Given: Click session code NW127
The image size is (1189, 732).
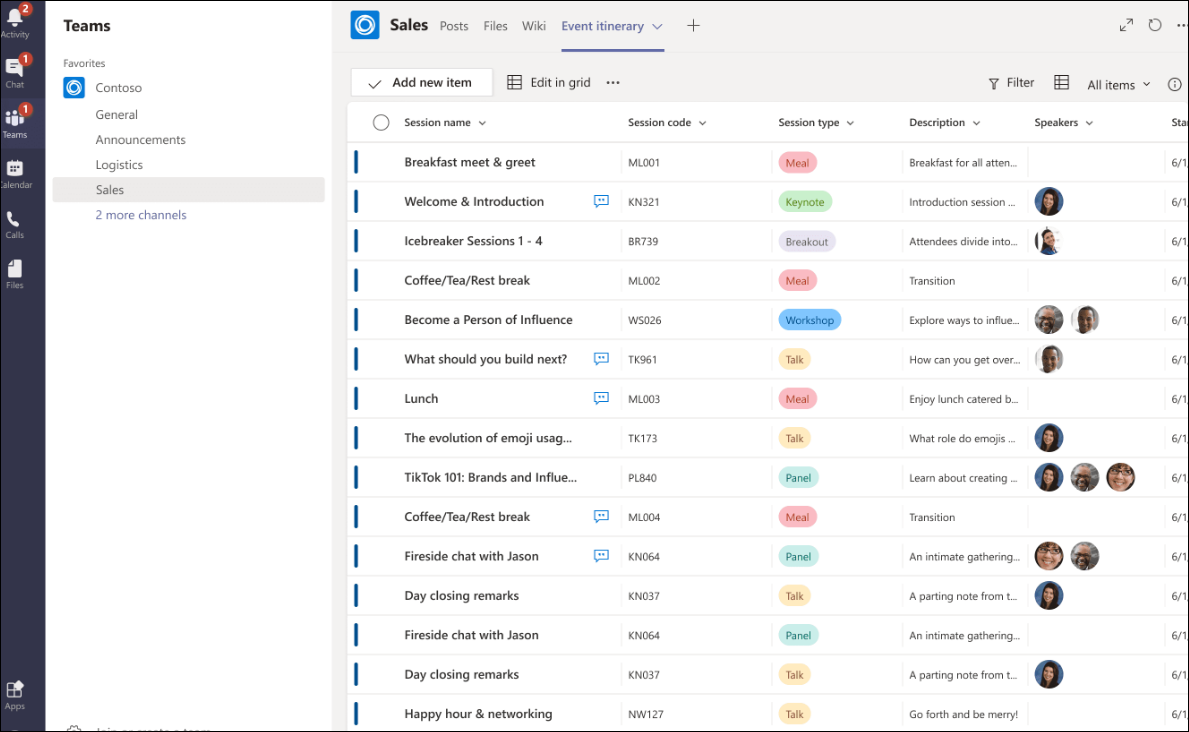Looking at the screenshot, I should (x=645, y=715).
